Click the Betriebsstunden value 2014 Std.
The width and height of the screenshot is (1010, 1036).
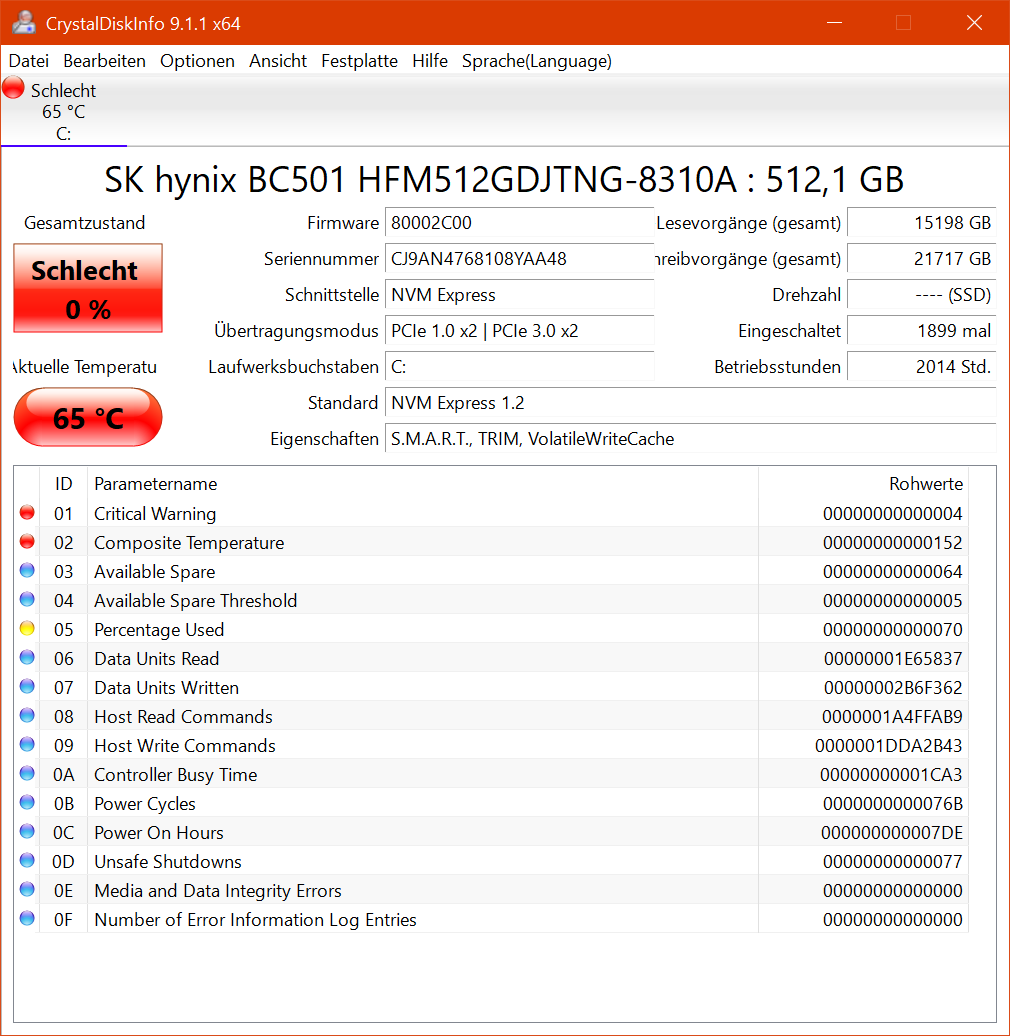pos(921,367)
